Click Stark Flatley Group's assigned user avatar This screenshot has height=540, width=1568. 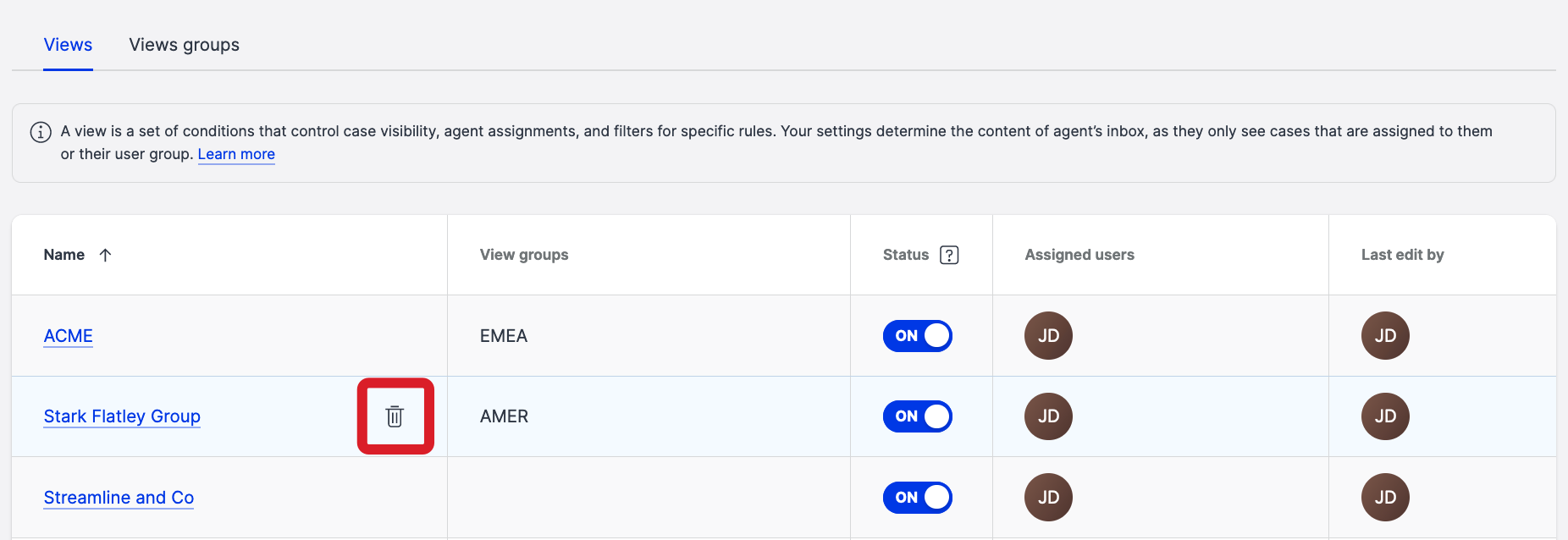[x=1048, y=416]
